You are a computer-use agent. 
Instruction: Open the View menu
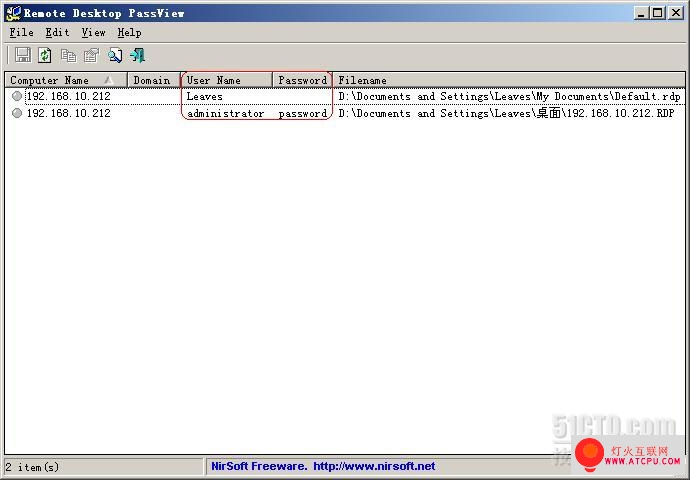pyautogui.click(x=93, y=33)
